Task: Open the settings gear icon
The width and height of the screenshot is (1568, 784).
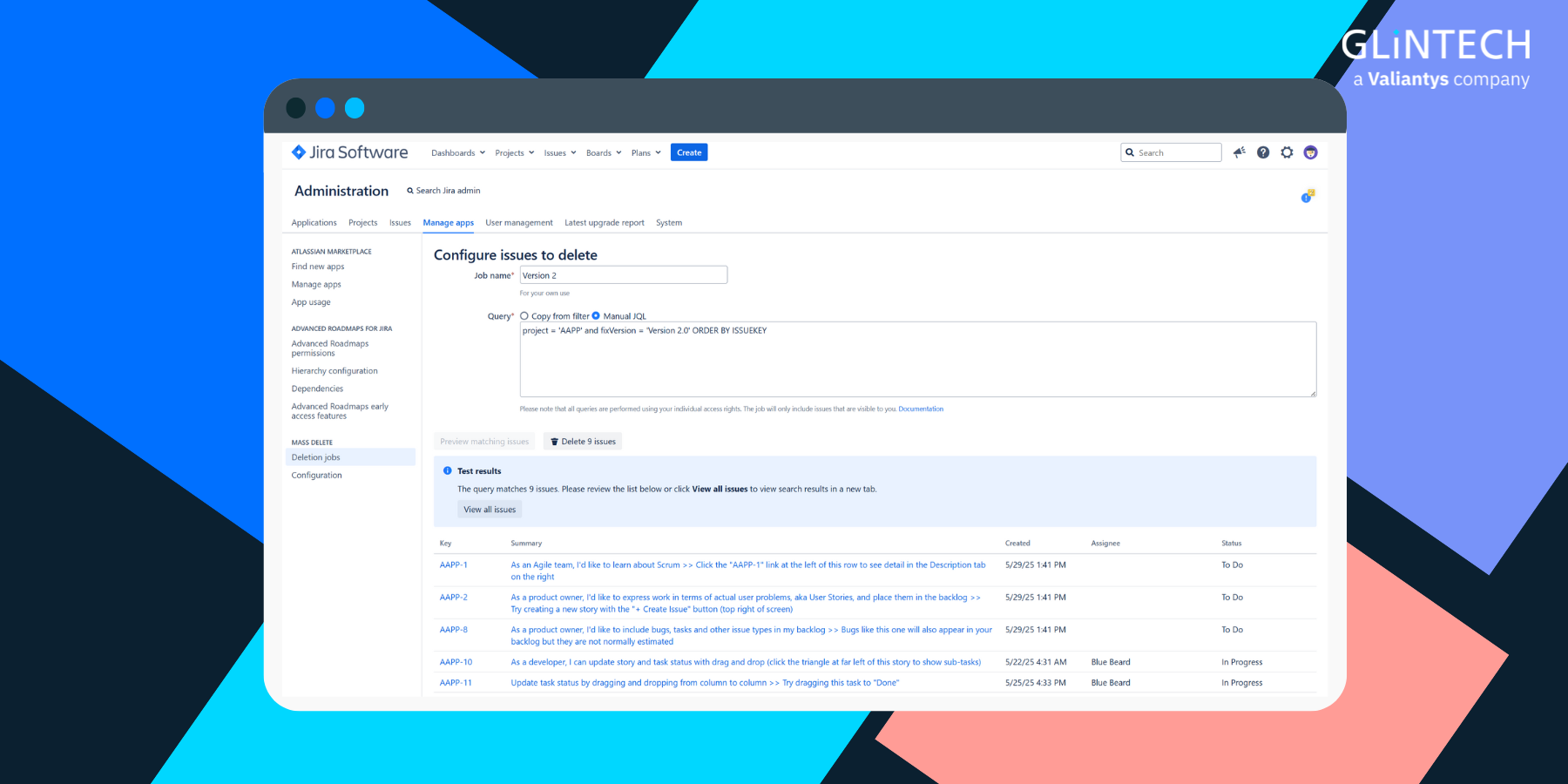Action: 1287,152
